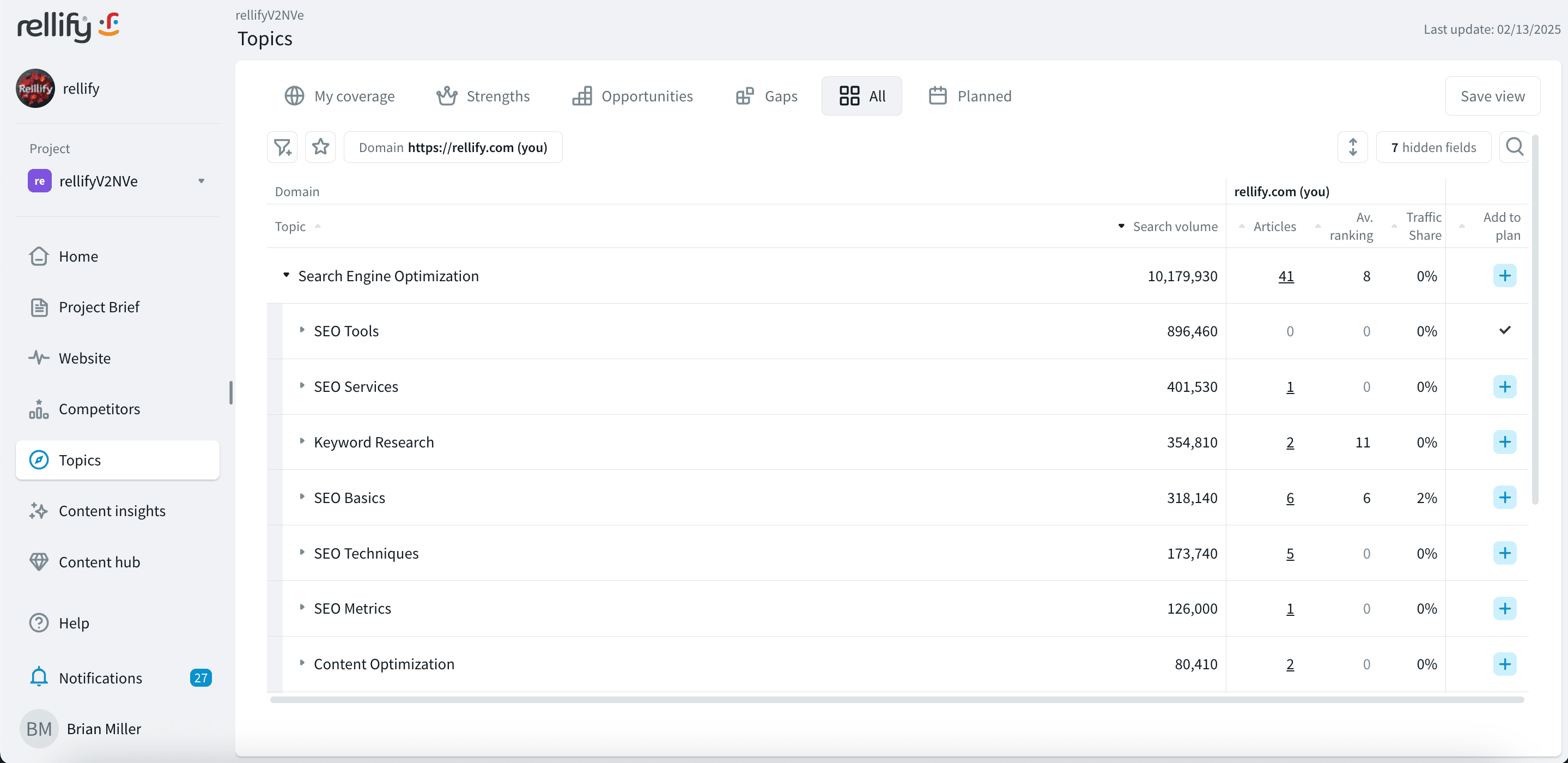
Task: Expand the SEO Basics row
Action: pyautogui.click(x=302, y=497)
